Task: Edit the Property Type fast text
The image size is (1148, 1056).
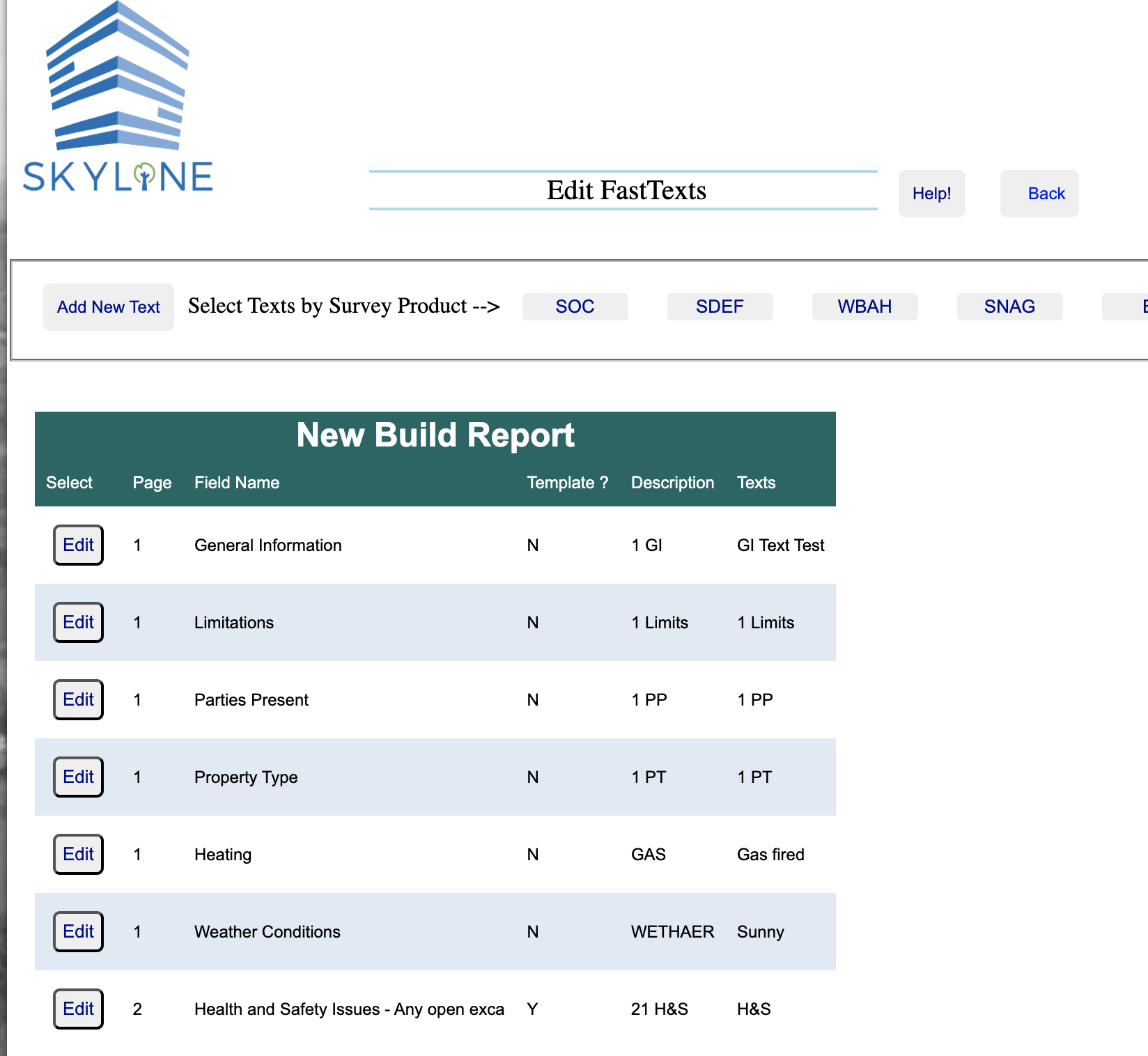Action: [x=78, y=777]
